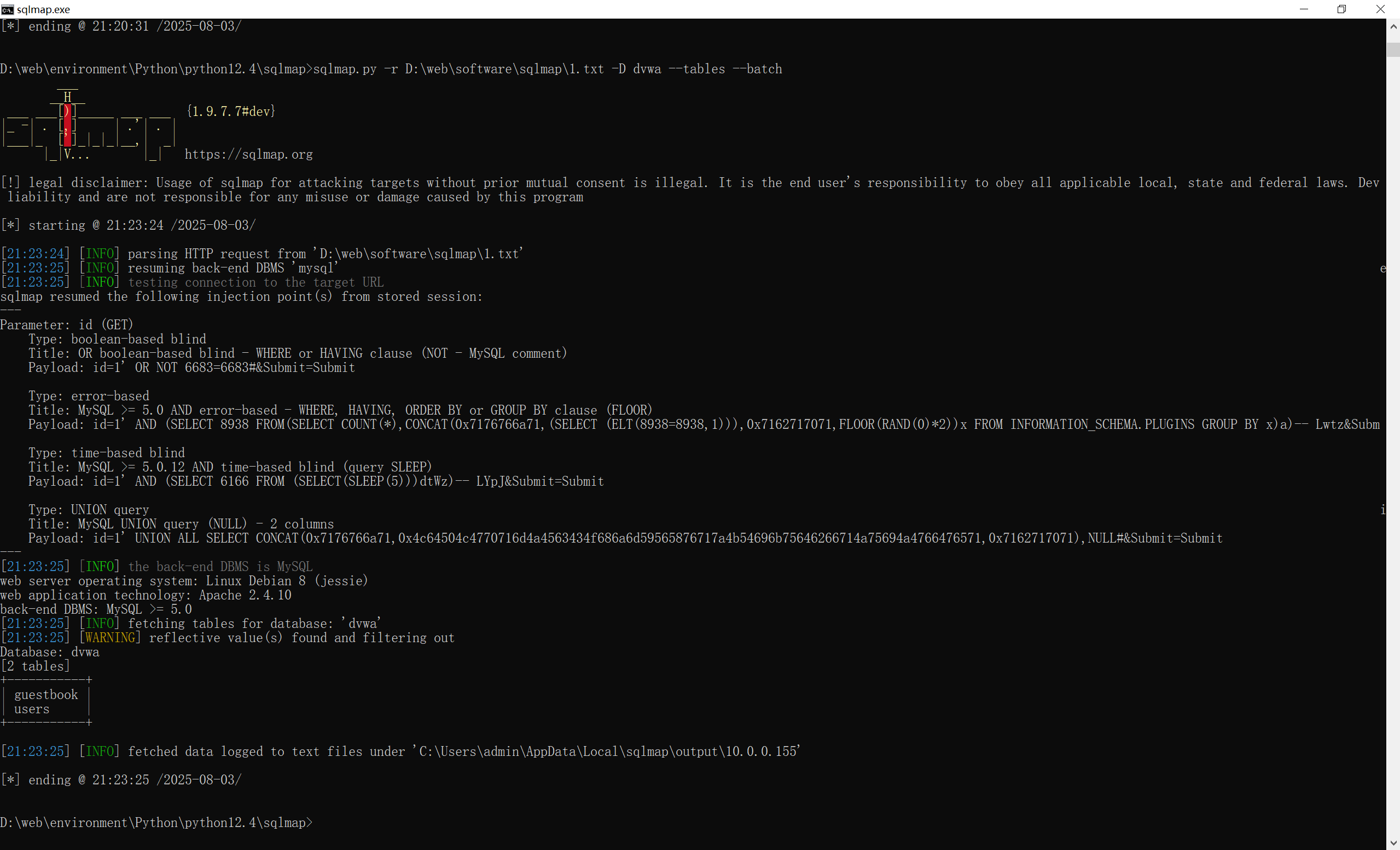Click the 'Type: UNION query' line
This screenshot has width=1400, height=850.
(x=89, y=510)
